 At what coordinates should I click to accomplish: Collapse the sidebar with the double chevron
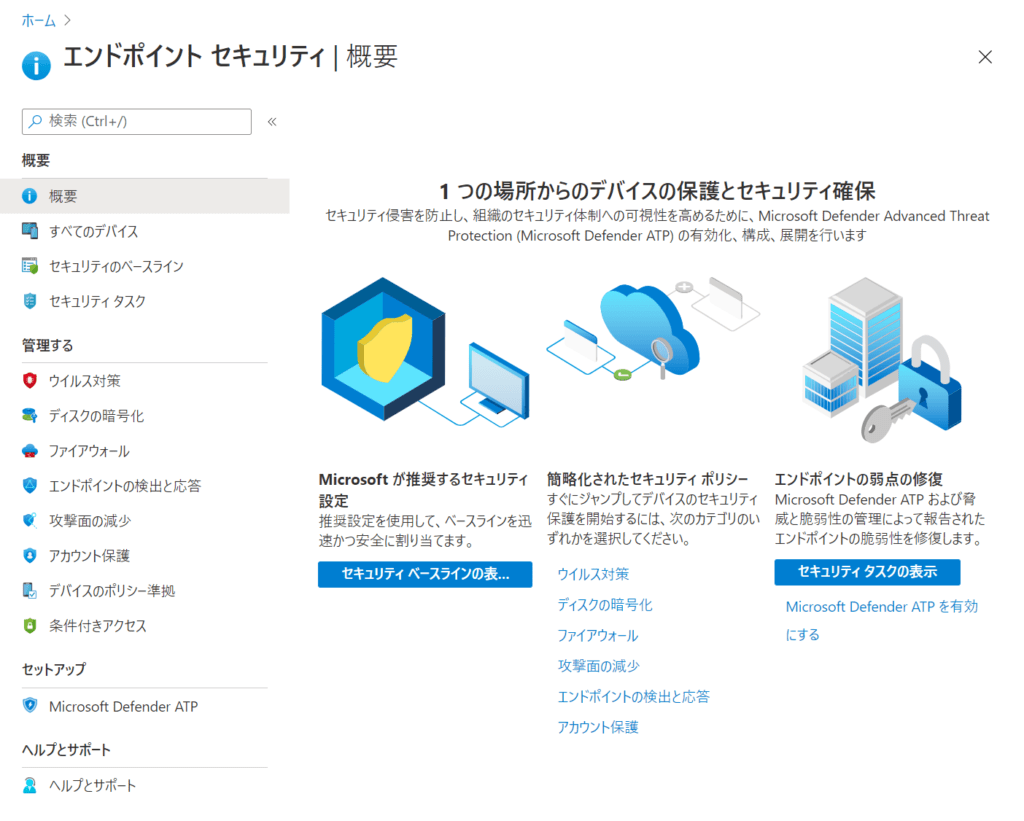coord(272,121)
